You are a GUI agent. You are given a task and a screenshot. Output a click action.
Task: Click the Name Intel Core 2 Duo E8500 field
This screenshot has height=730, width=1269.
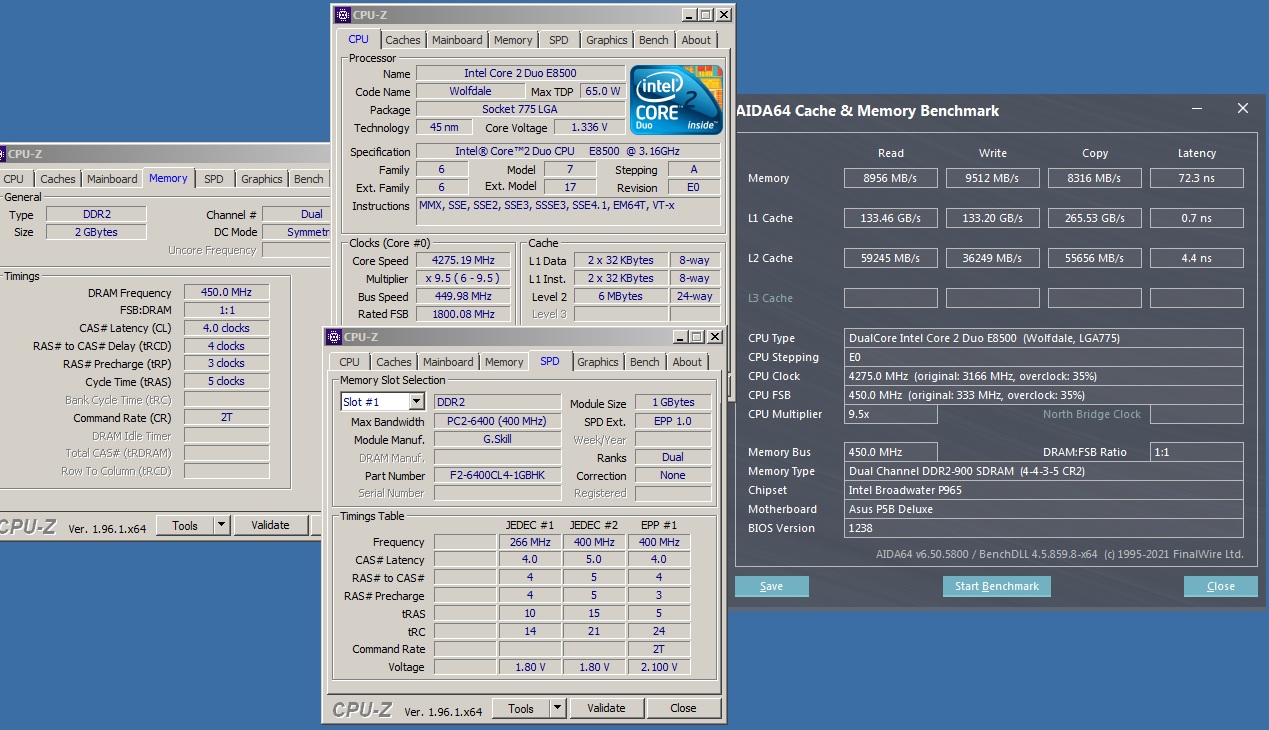click(x=520, y=73)
